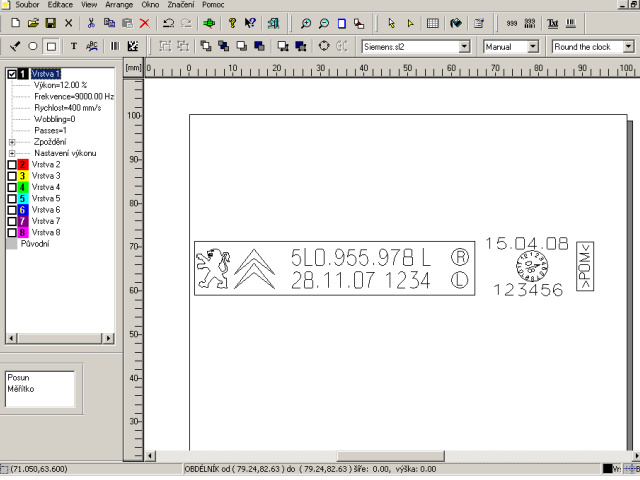Insert serial number with the 999 icon
This screenshot has height=480, width=640.
point(511,23)
